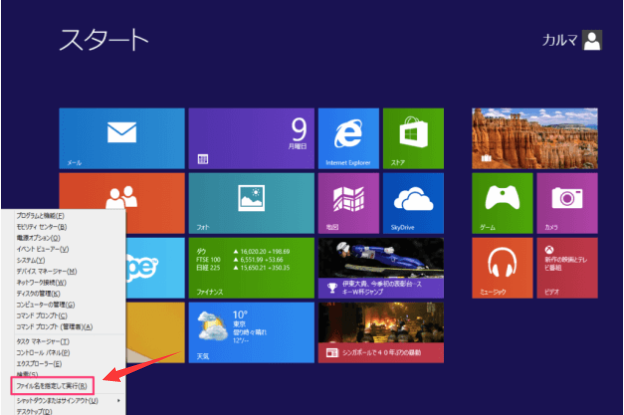Open the Store (ストア) tile
This screenshot has width=624, height=415.
413,138
